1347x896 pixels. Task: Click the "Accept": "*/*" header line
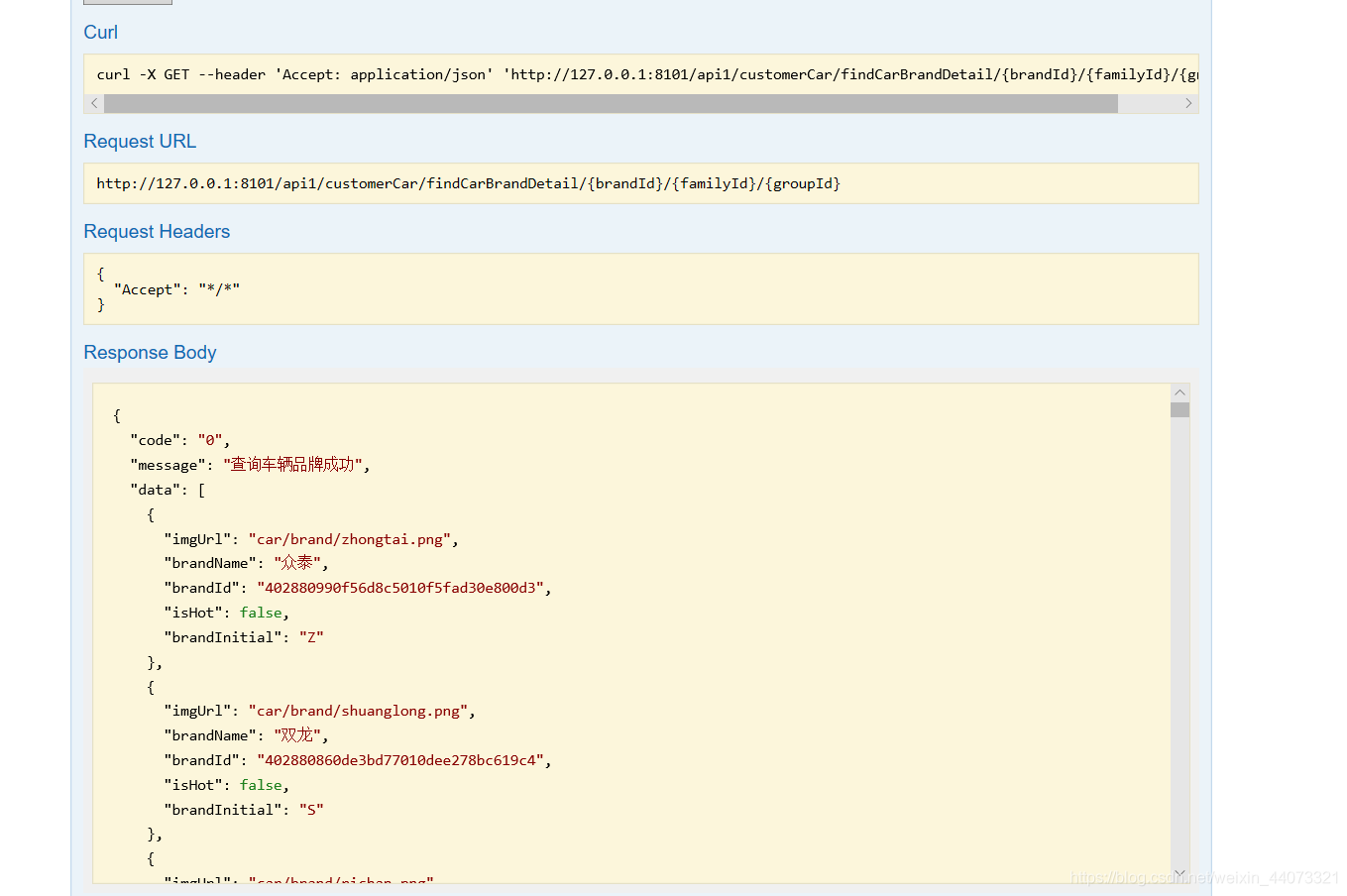[176, 289]
